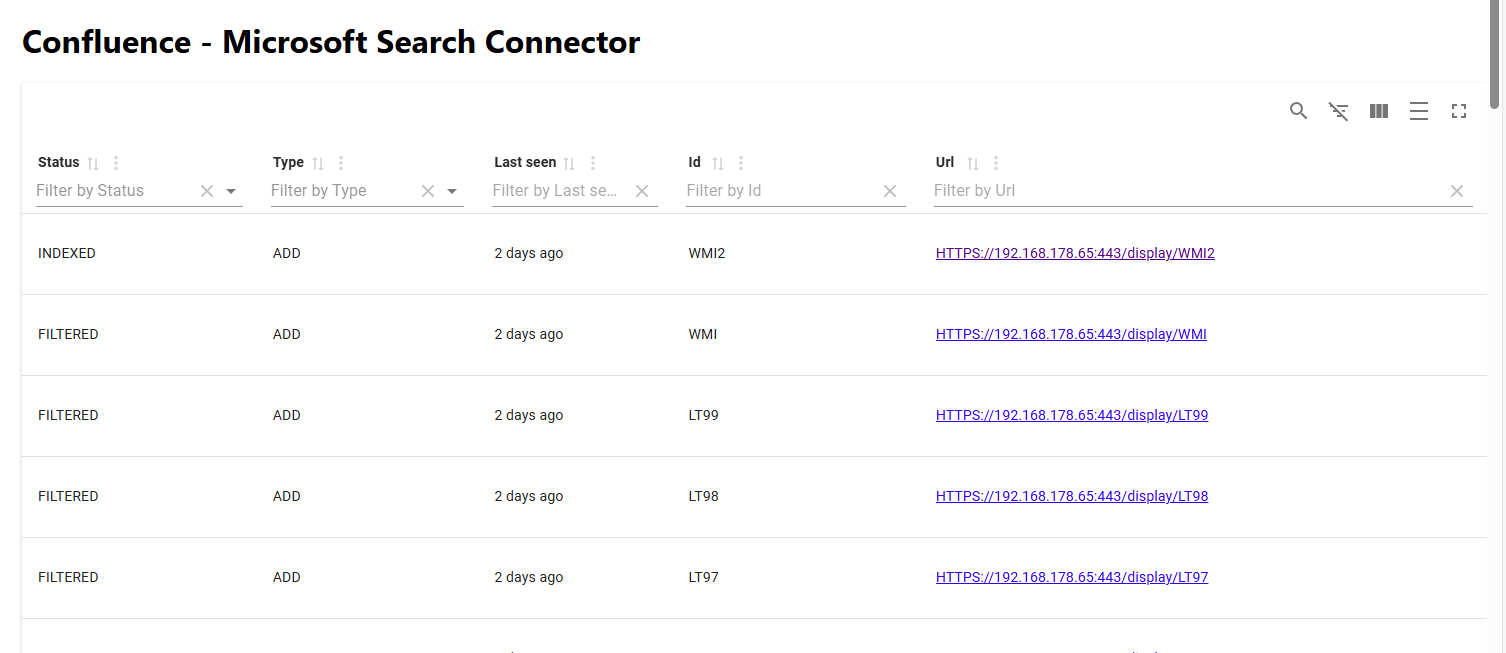This screenshot has height=653, width=1506.
Task: Sort by Type column arrows
Action: click(x=318, y=163)
